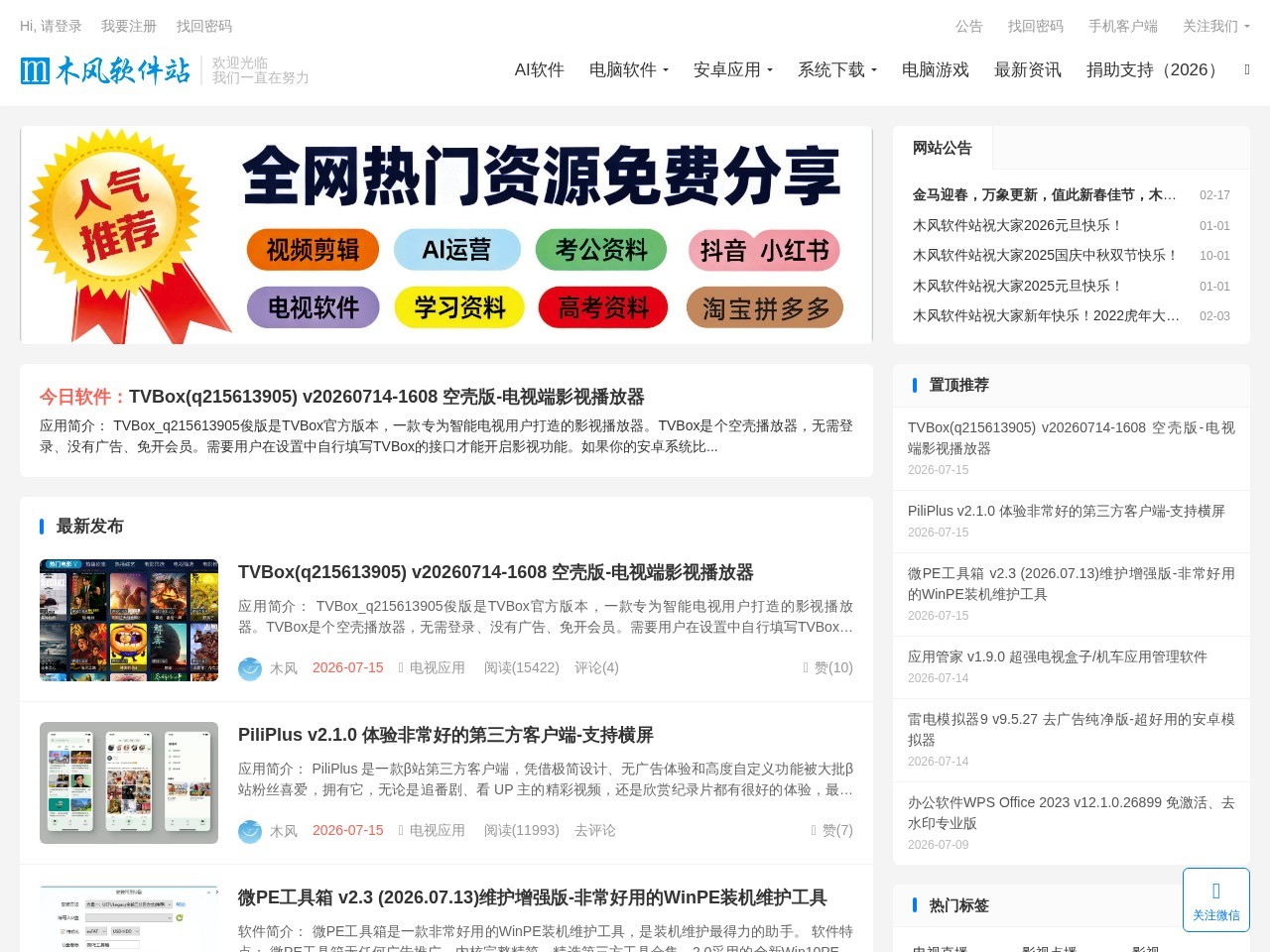The height and width of the screenshot is (952, 1270).
Task: Open the search icon in navigation bar
Action: (1247, 69)
